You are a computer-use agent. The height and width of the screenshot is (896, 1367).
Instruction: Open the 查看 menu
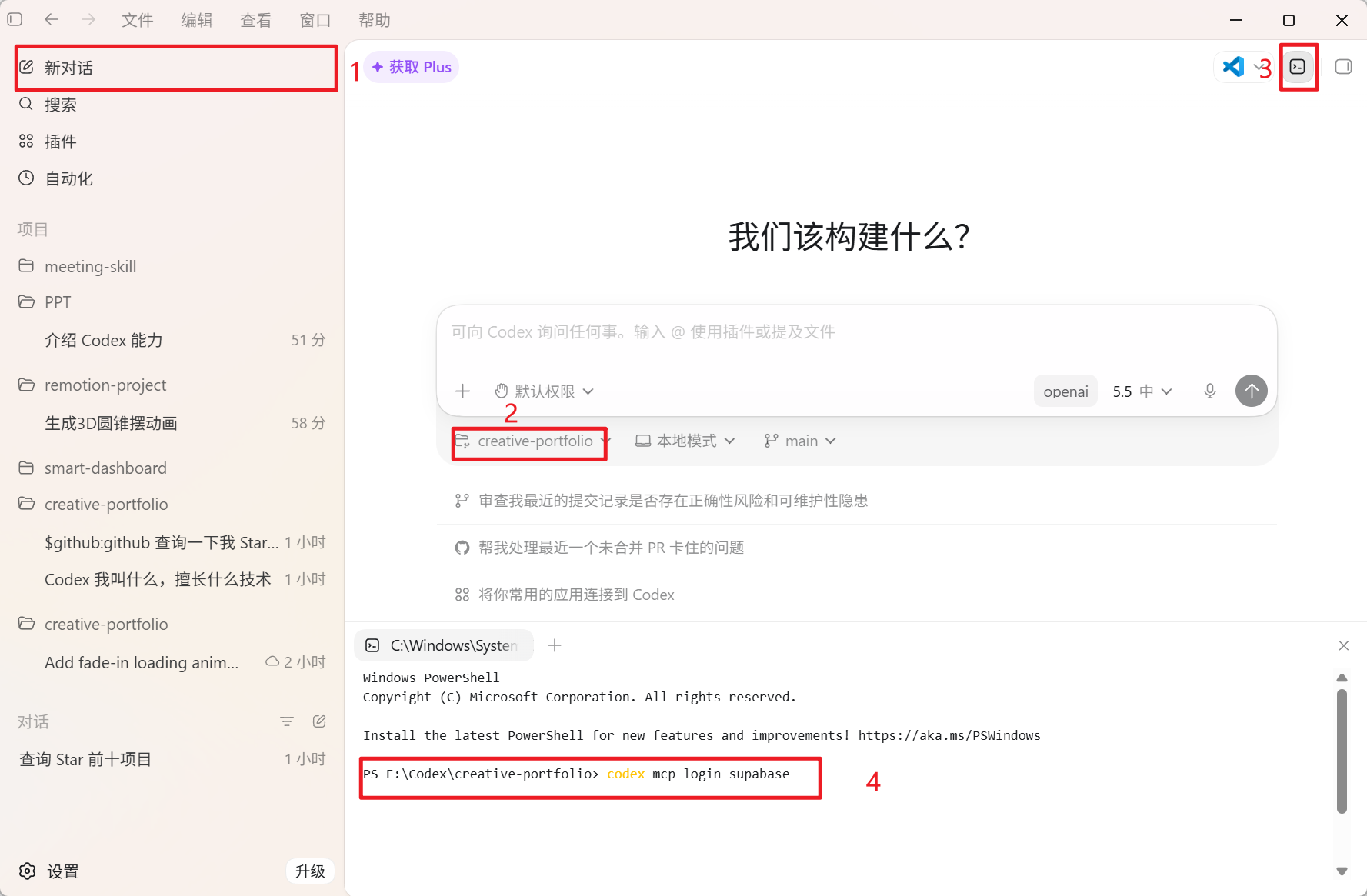pos(255,20)
